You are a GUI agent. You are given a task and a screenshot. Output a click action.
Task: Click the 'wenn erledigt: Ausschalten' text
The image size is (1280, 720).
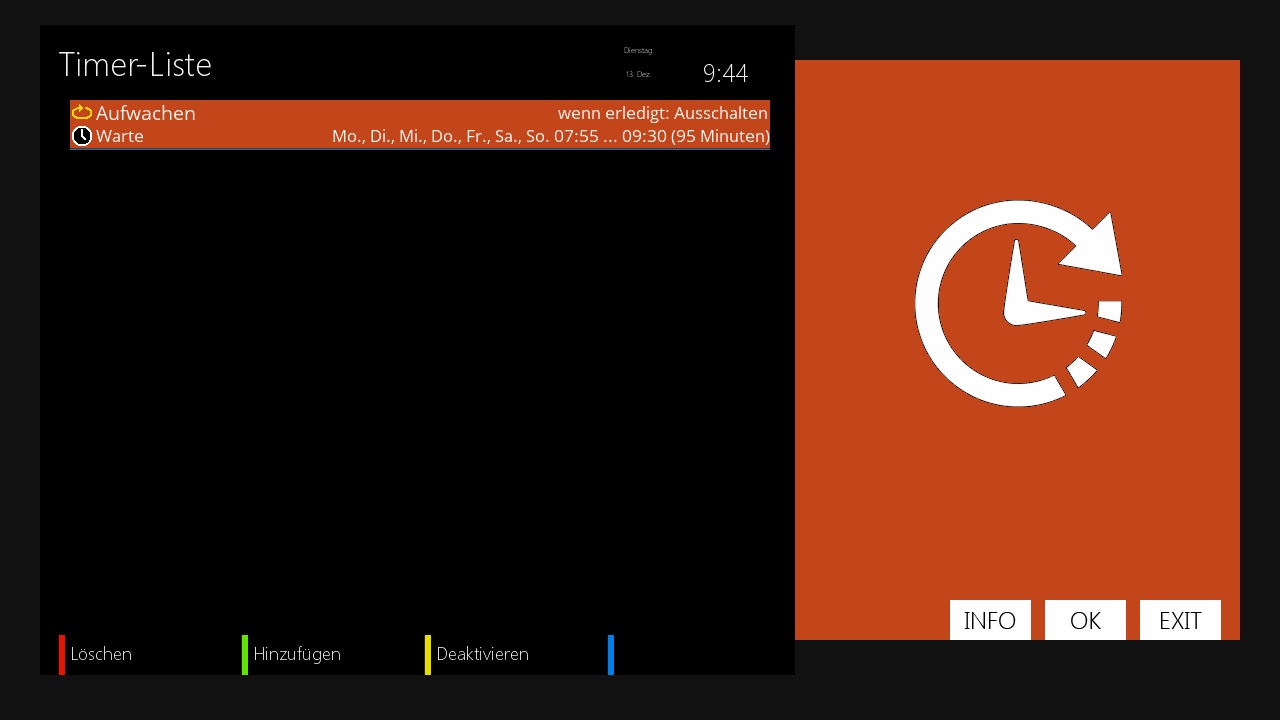pyautogui.click(x=662, y=113)
